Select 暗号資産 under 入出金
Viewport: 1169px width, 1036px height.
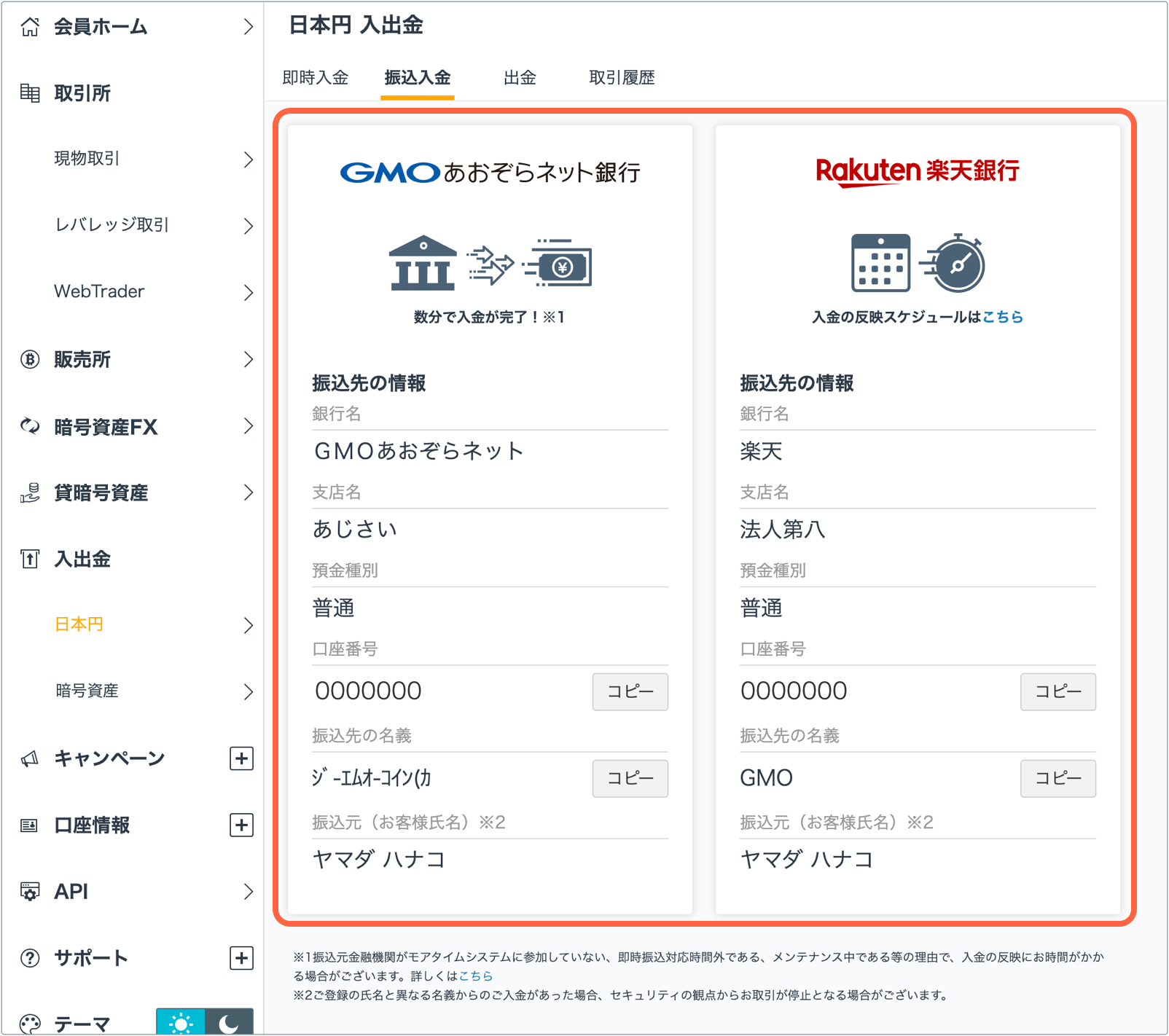(x=87, y=691)
